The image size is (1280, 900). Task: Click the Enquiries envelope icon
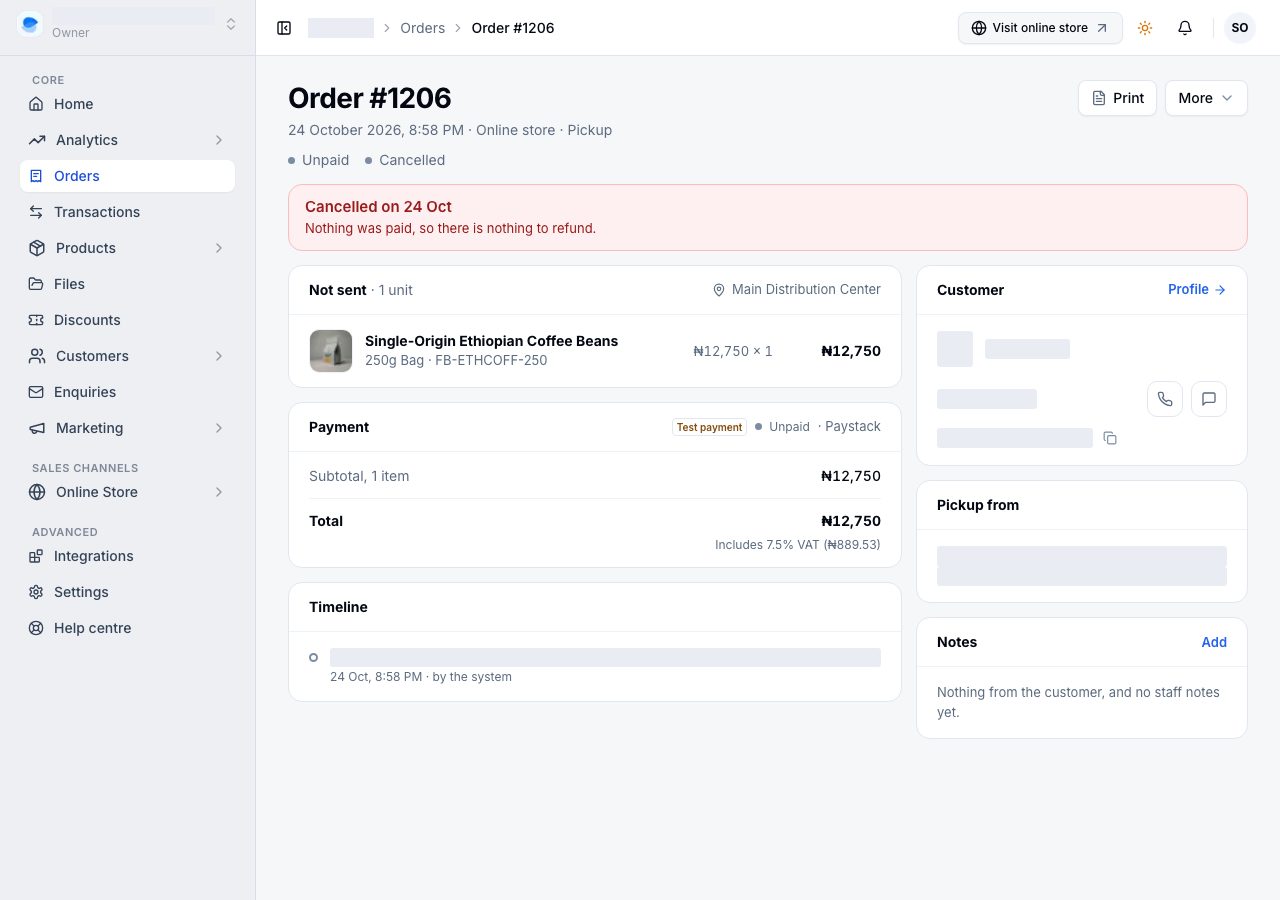tap(36, 392)
